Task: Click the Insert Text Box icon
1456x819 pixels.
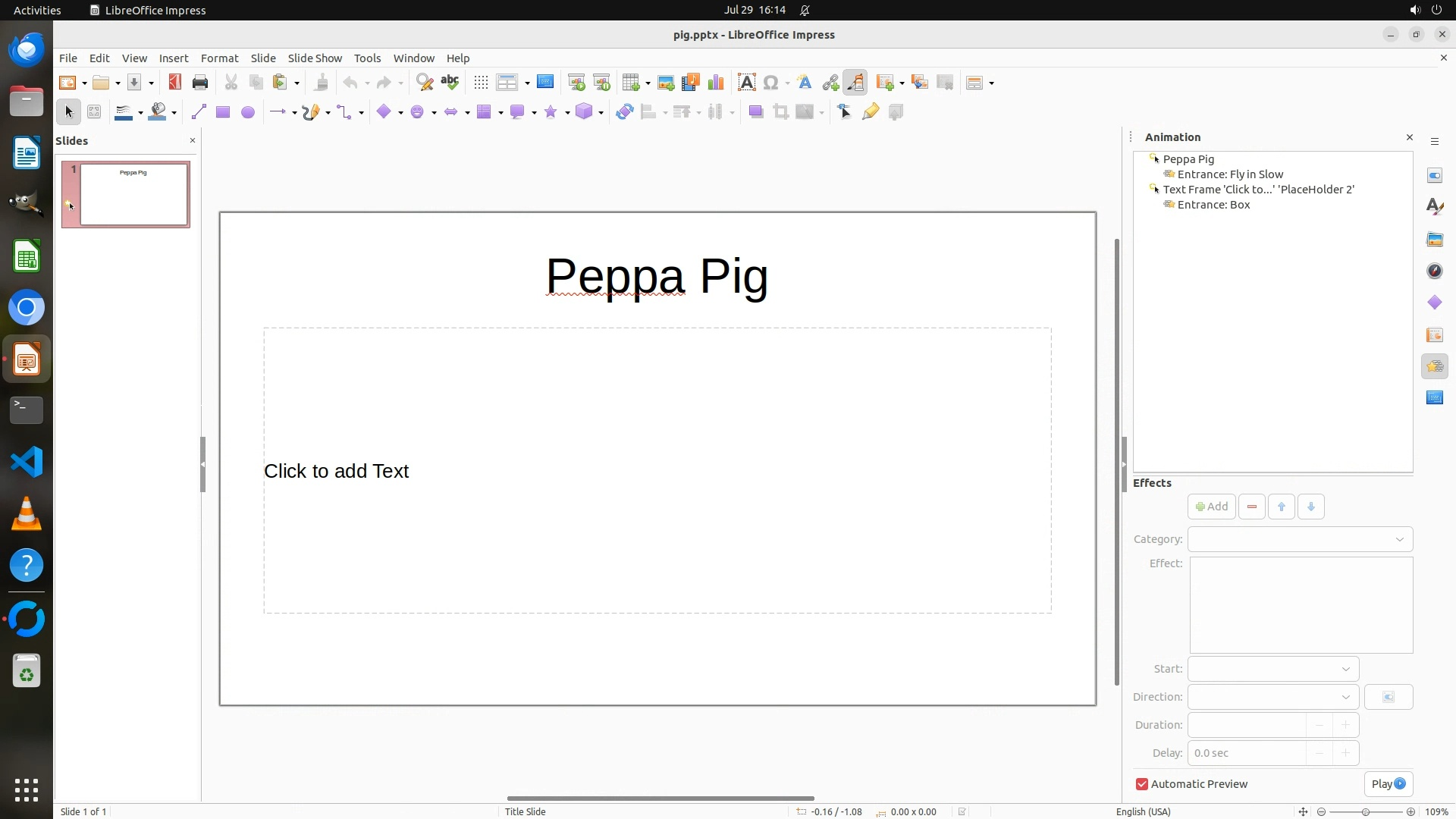Action: 746,83
